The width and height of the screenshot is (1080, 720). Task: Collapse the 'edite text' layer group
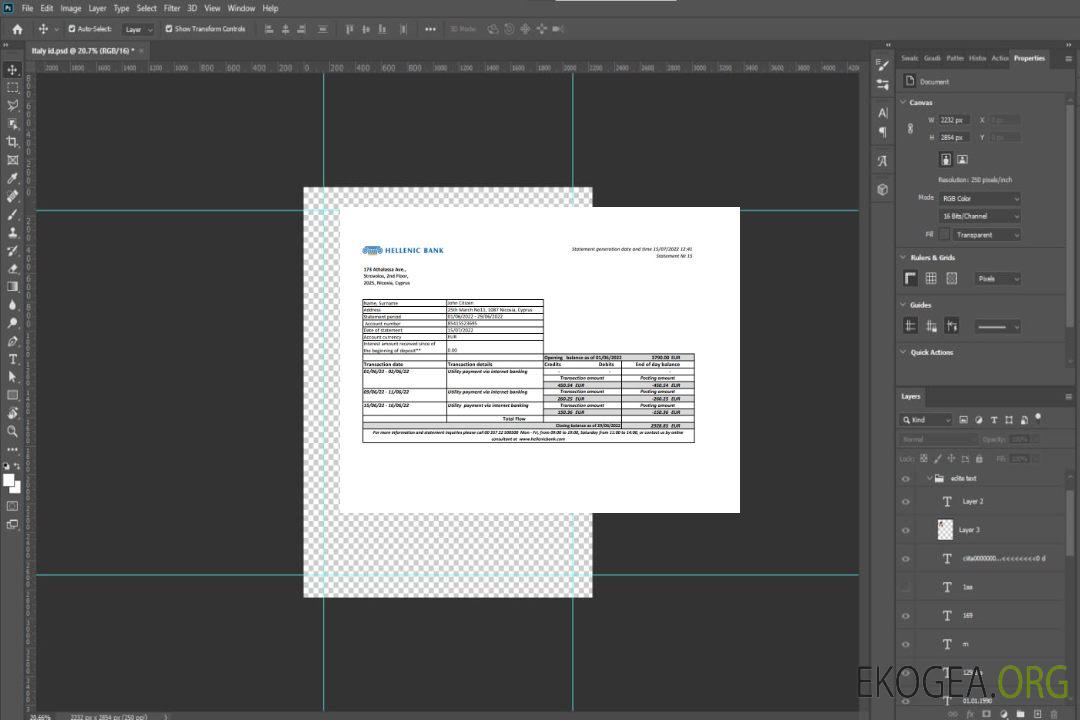[923, 479]
